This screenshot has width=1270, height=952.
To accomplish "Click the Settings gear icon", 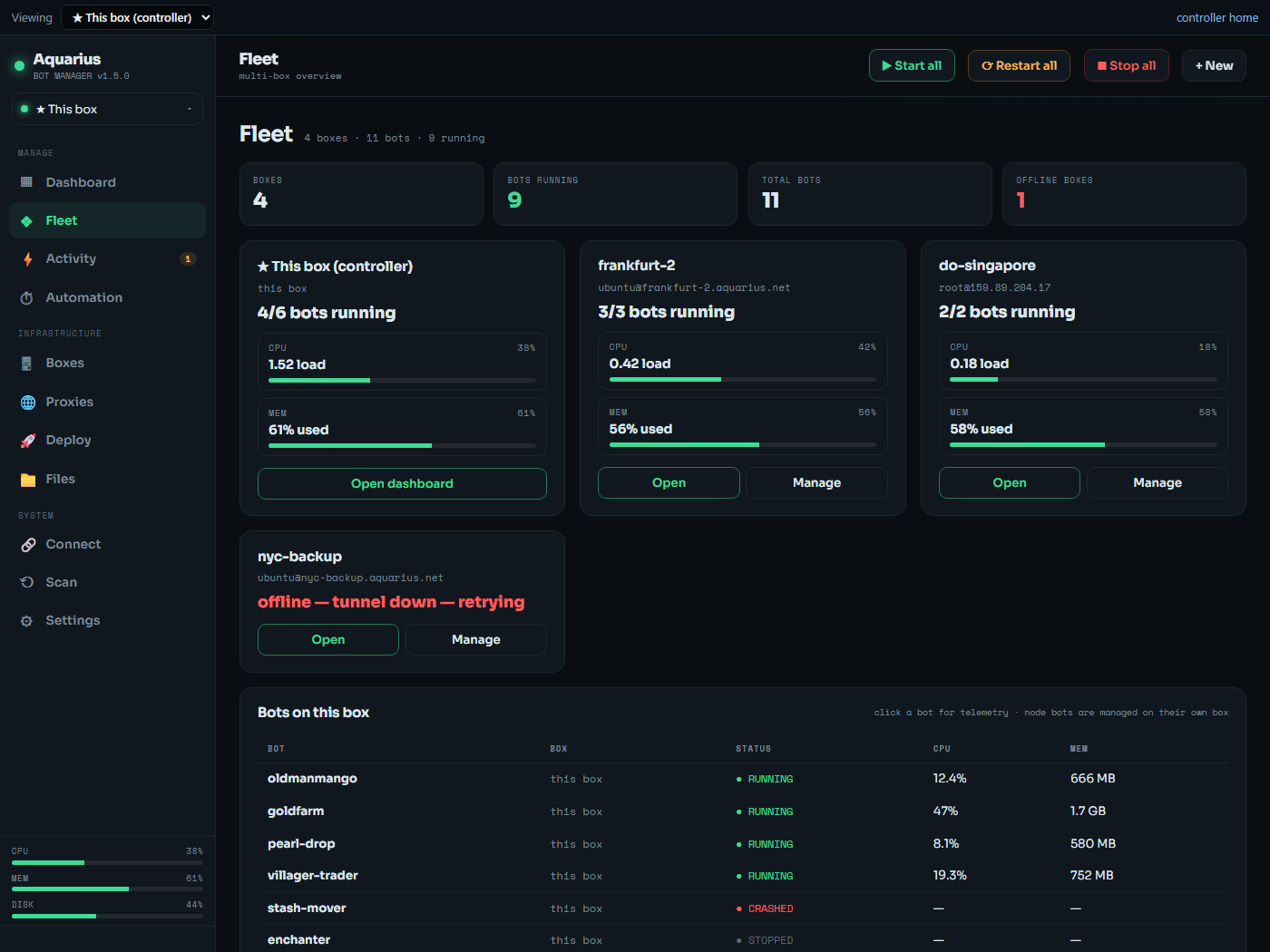I will pyautogui.click(x=27, y=620).
